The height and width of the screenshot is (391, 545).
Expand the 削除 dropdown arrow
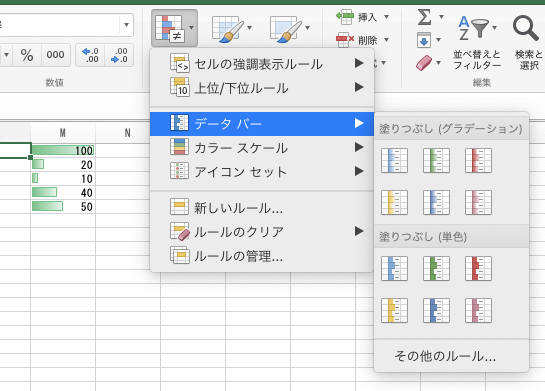pos(387,40)
